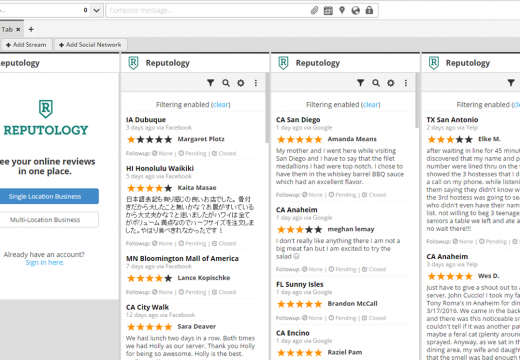Click the location pin icon
The width and height of the screenshot is (520, 360).
(x=342, y=10)
